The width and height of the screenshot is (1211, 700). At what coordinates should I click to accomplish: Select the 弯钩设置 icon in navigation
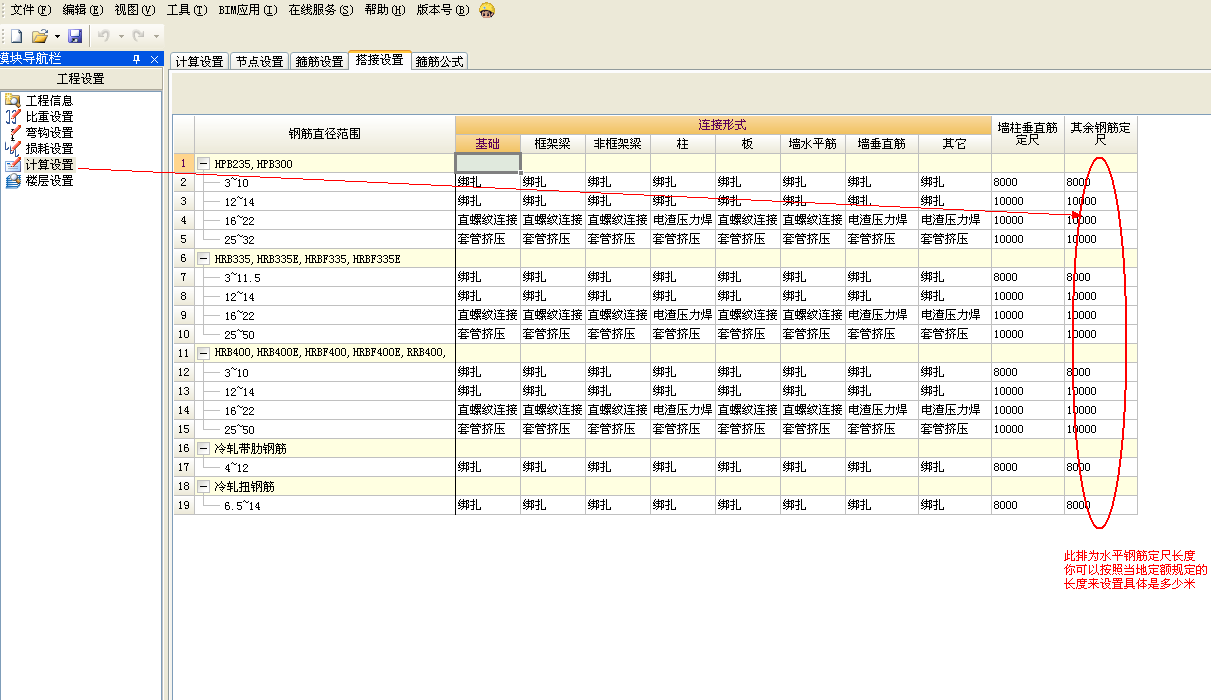12,132
